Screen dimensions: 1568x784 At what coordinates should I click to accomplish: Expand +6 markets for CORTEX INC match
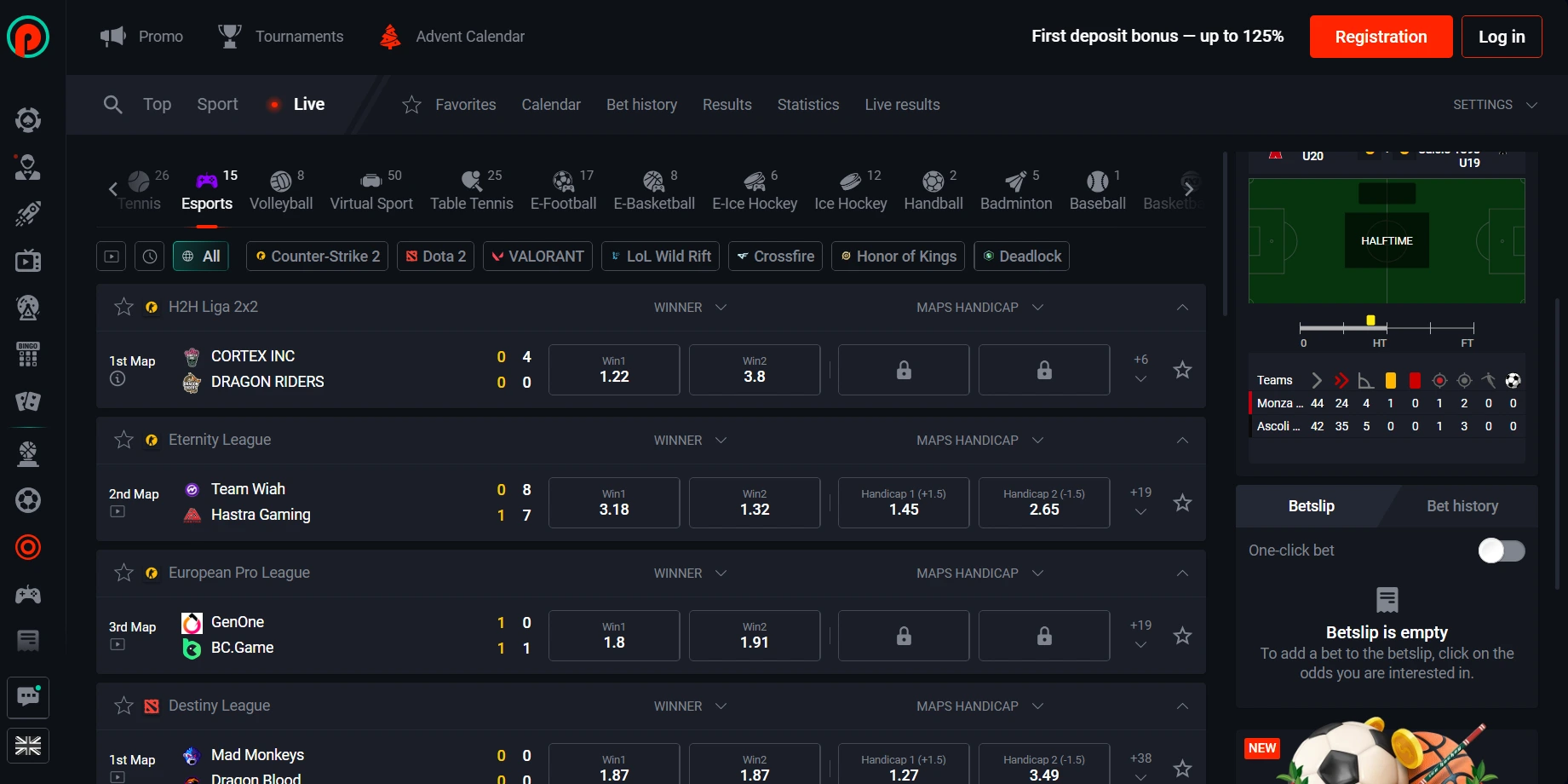click(1140, 370)
